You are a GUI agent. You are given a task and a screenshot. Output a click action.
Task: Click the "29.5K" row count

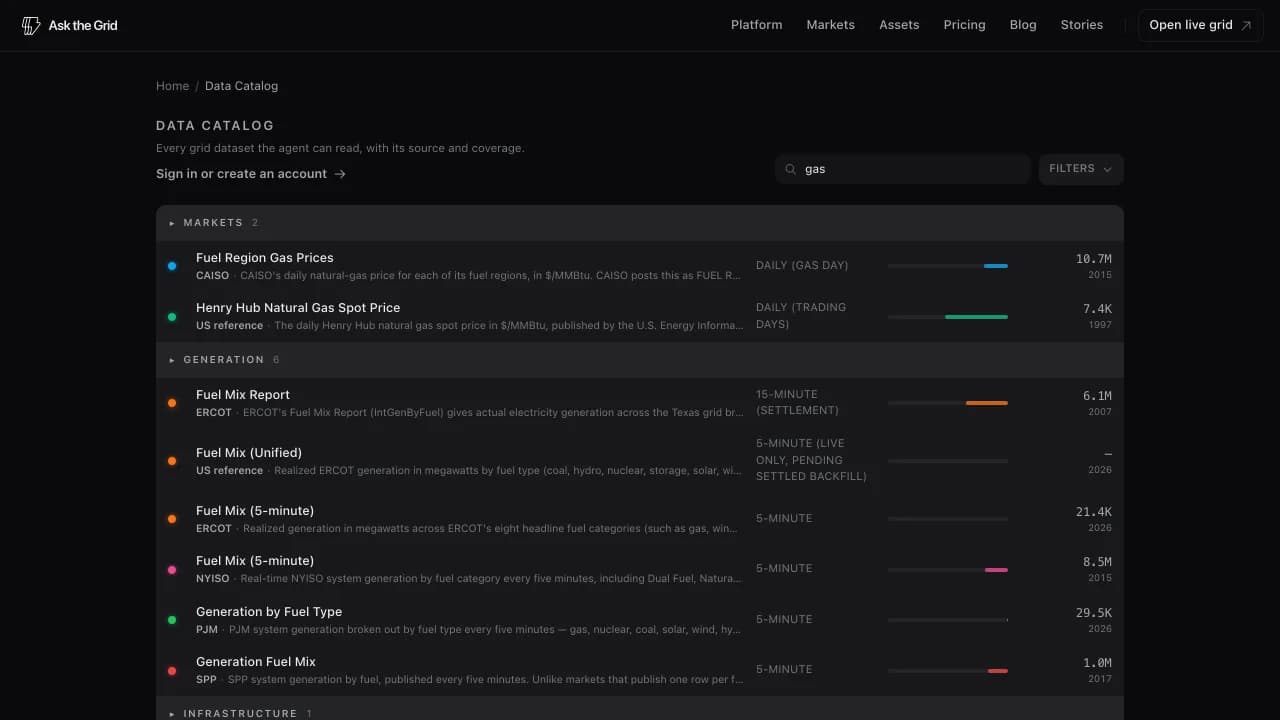[x=1094, y=613]
